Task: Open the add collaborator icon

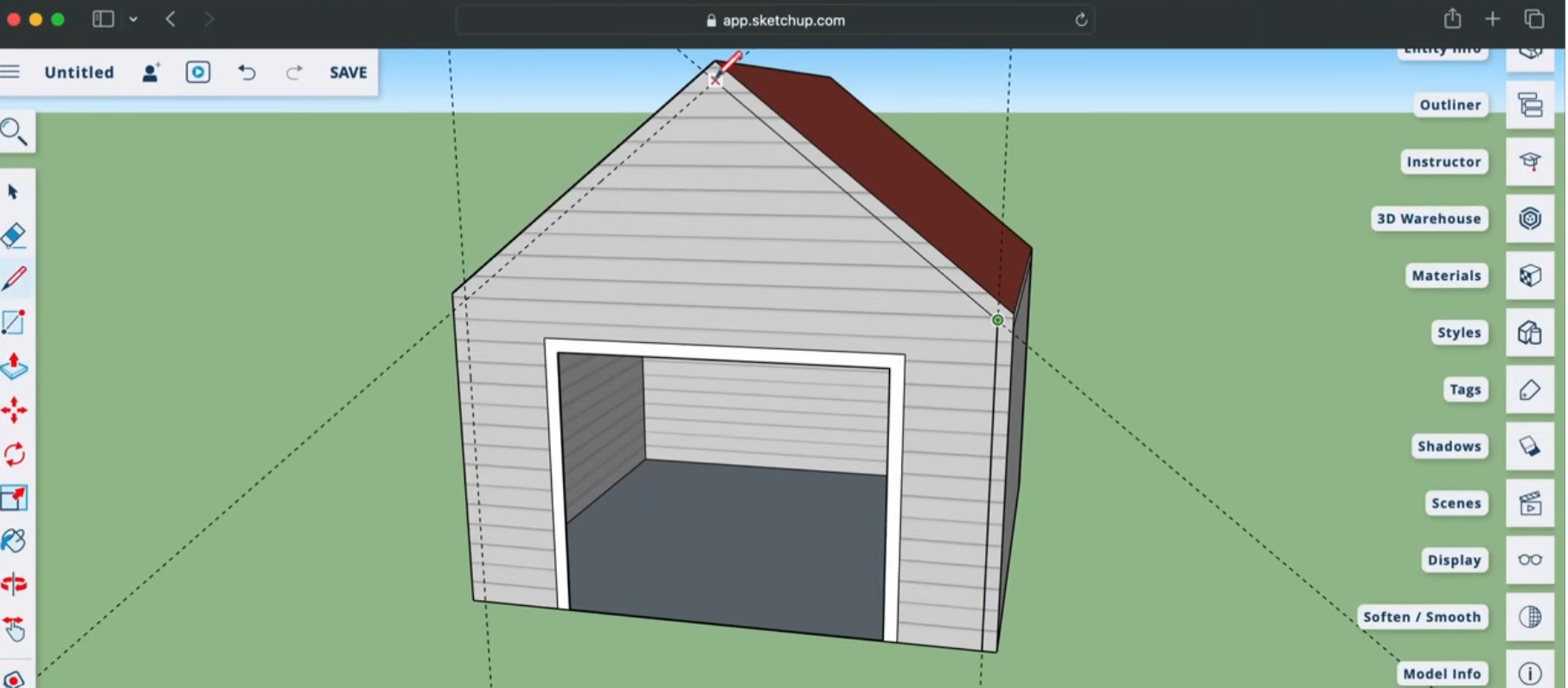Action: tap(151, 73)
